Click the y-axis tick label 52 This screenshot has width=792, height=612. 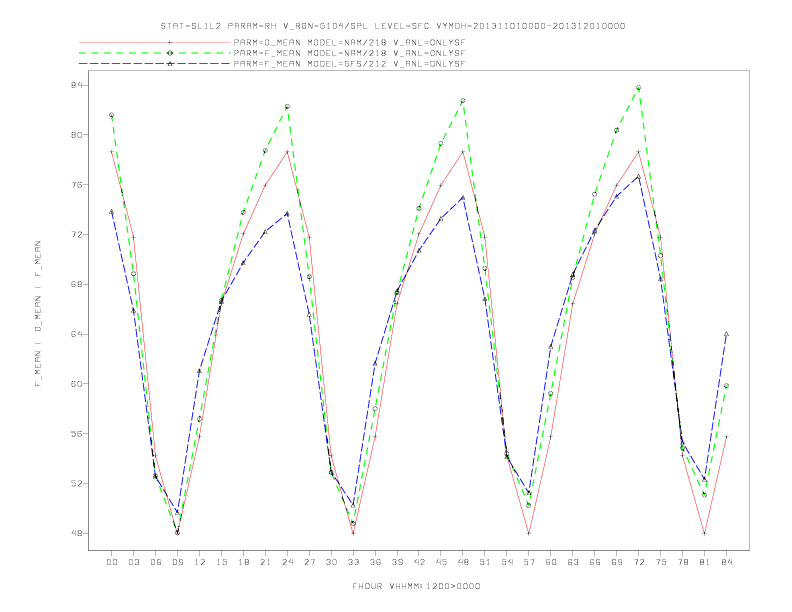(x=76, y=484)
